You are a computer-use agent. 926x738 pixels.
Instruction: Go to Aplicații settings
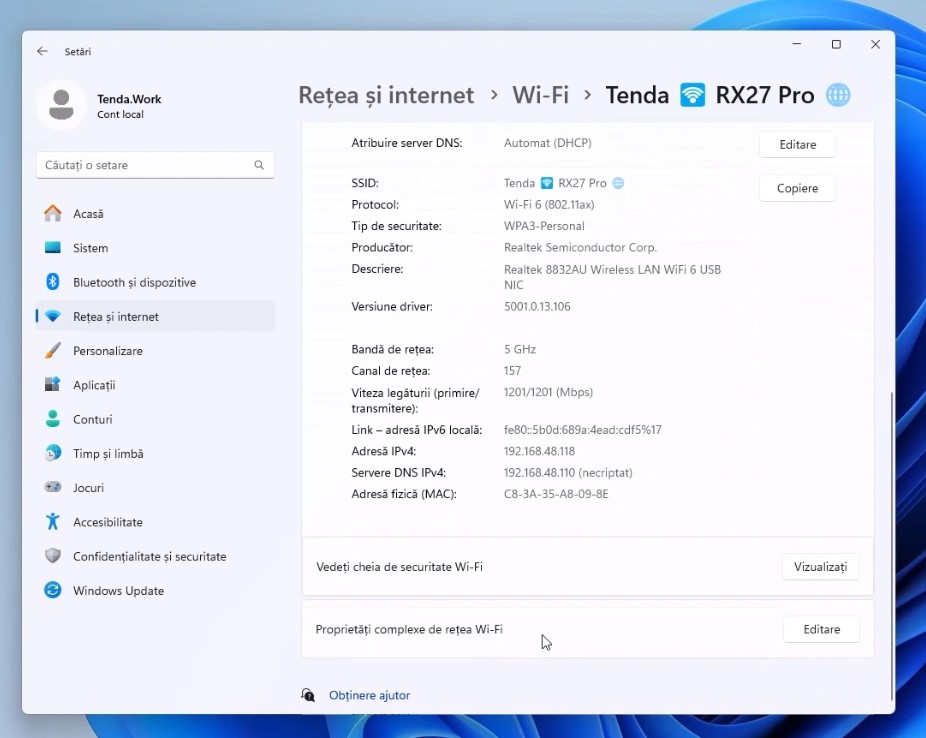pyautogui.click(x=155, y=384)
